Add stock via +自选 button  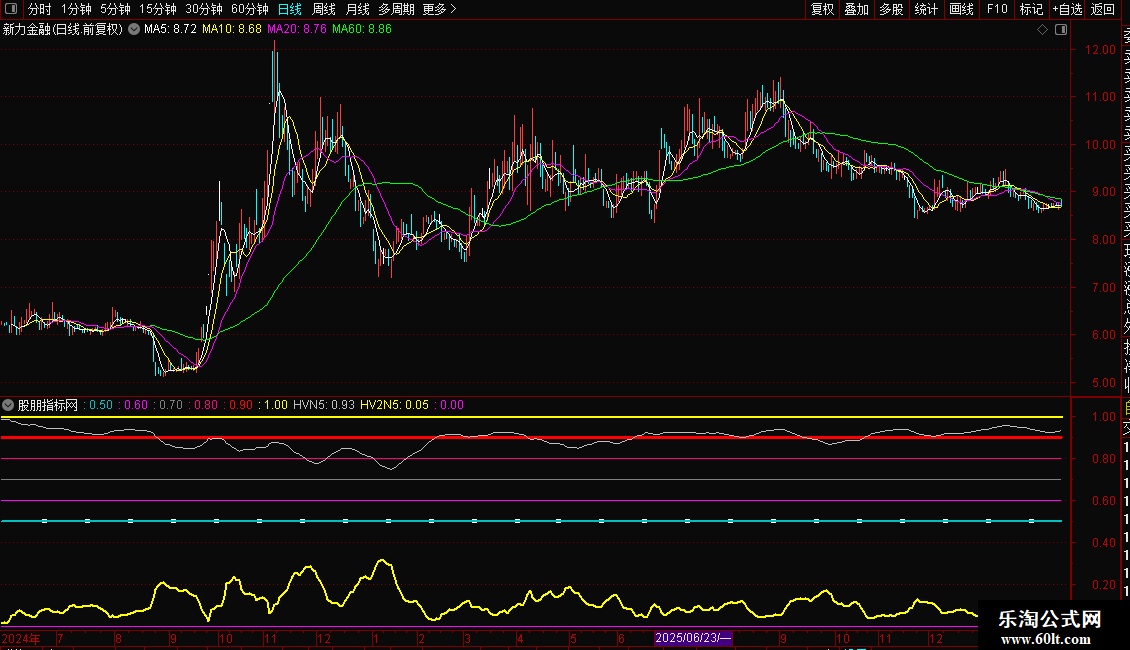pyautogui.click(x=1066, y=9)
